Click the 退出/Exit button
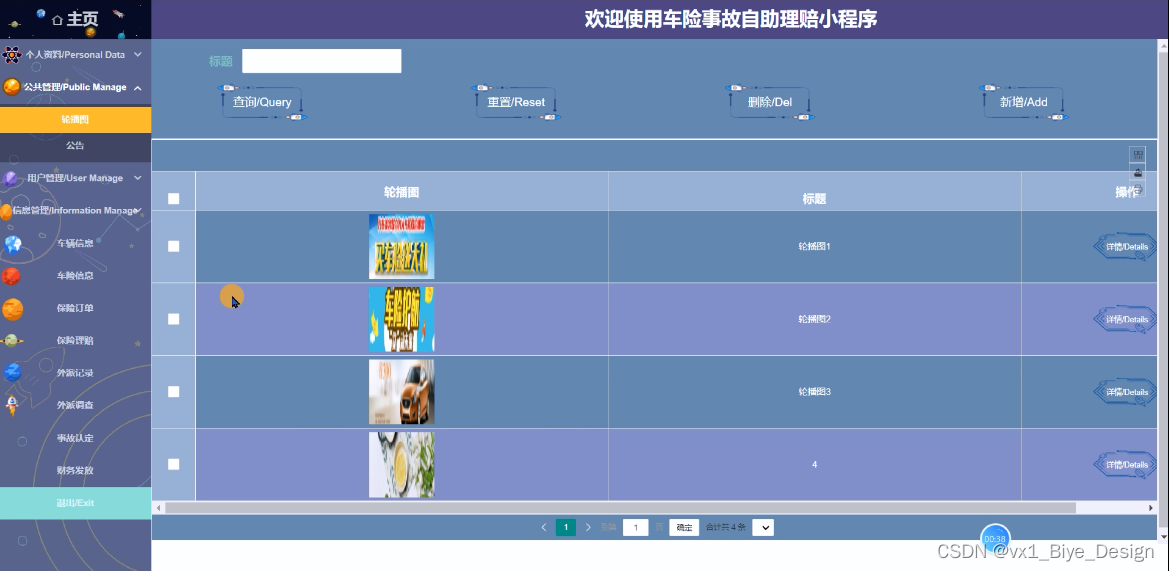Viewport: 1169px width, 571px height. [x=75, y=503]
